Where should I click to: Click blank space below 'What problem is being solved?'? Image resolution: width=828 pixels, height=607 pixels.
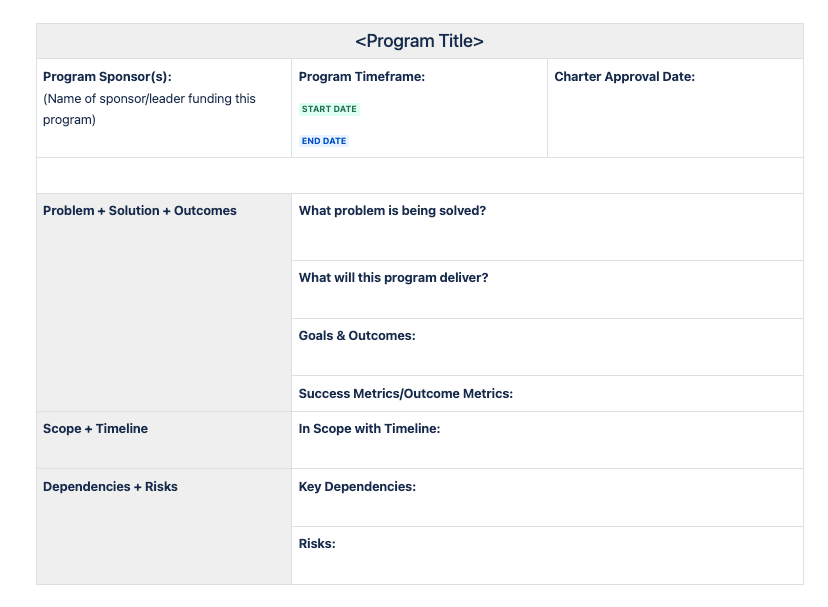click(x=547, y=240)
